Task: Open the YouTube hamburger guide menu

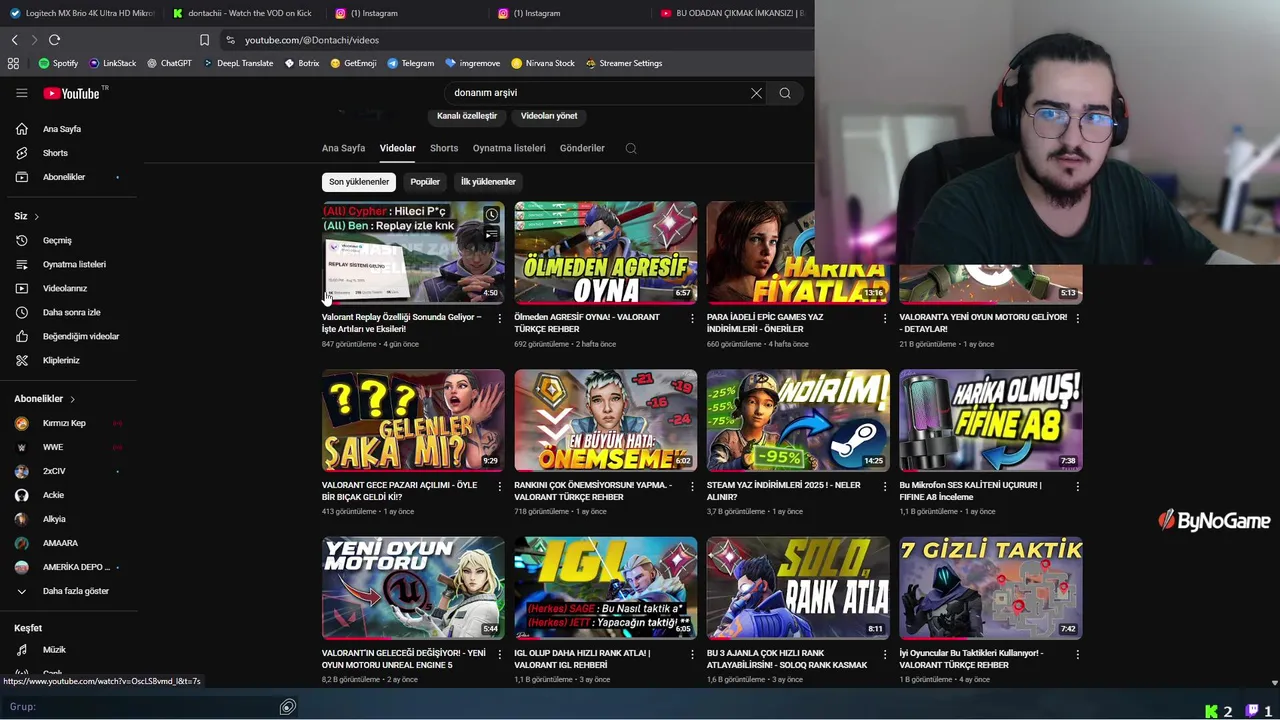Action: (21, 93)
